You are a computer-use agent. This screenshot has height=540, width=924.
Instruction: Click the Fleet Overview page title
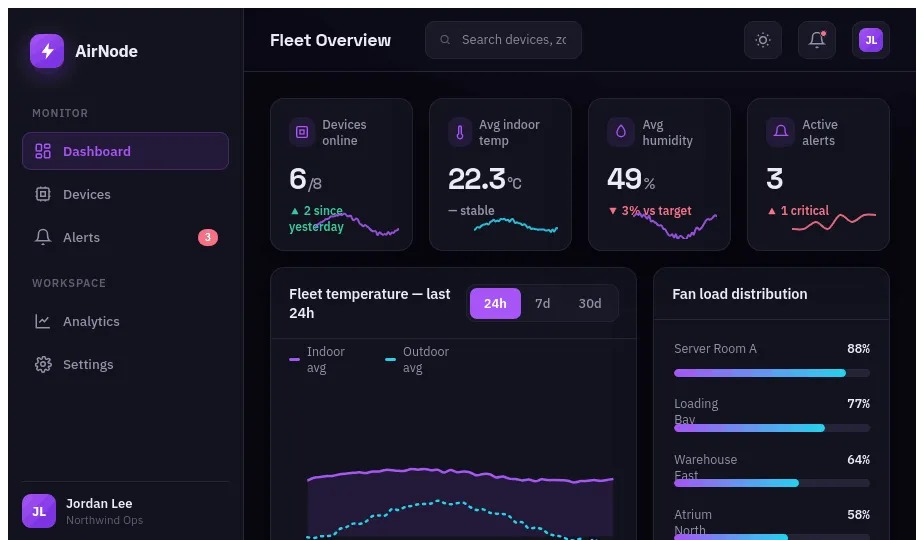coord(330,40)
